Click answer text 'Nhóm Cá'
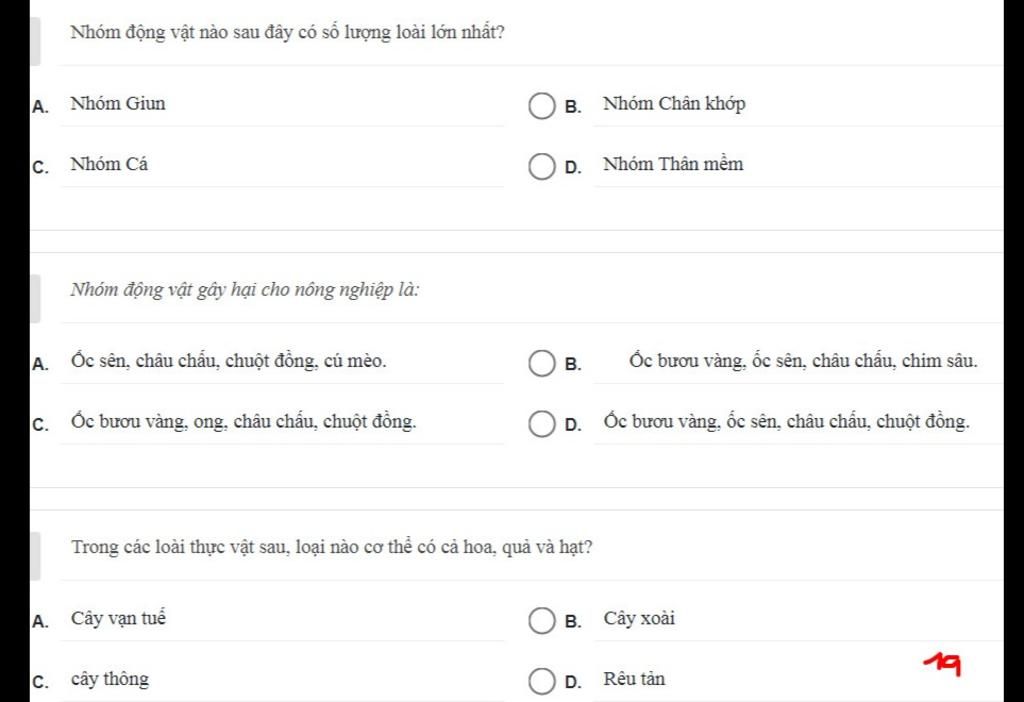The height and width of the screenshot is (702, 1024). click(x=109, y=165)
